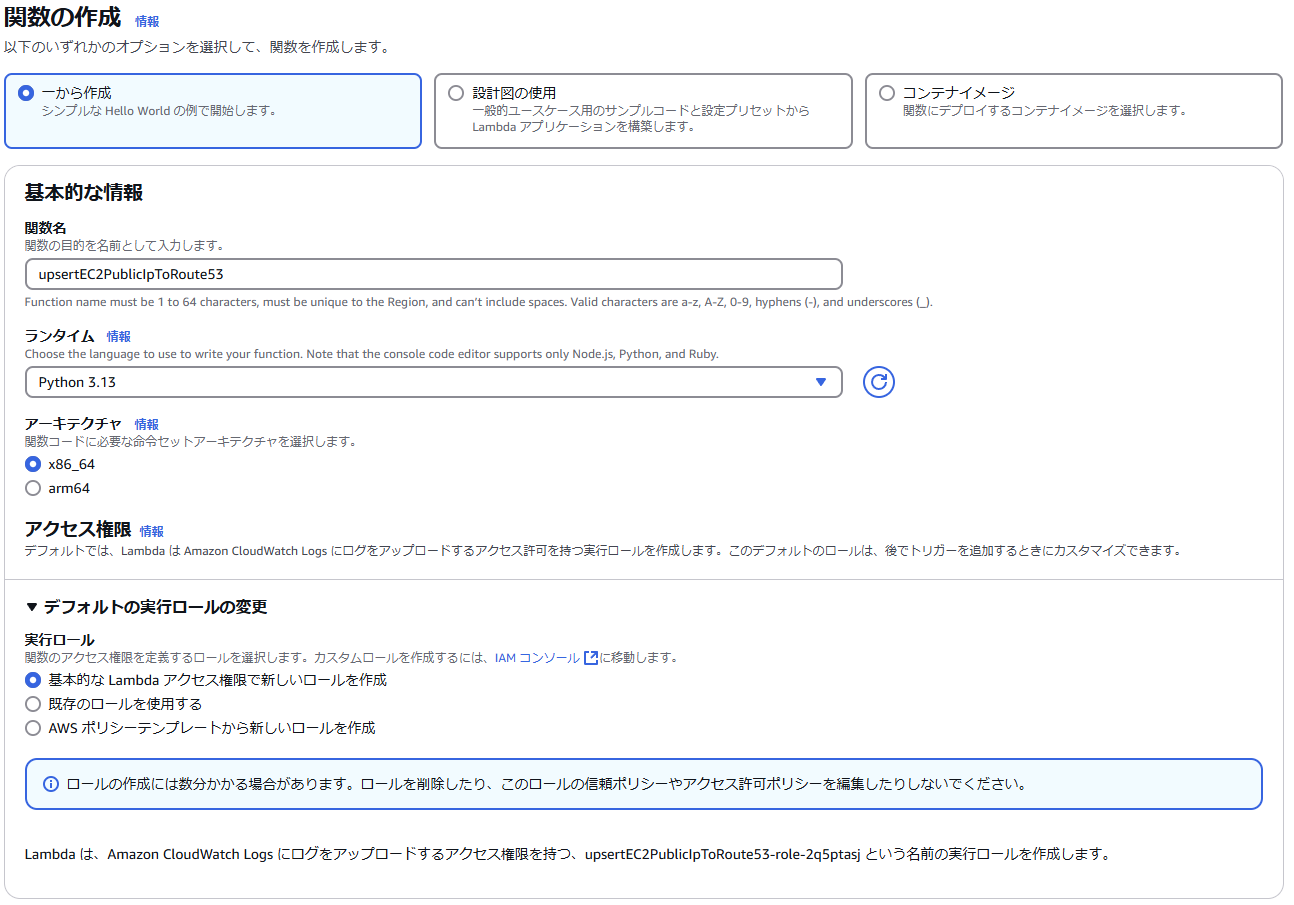Select 既存のロールを使用する

tap(33, 704)
